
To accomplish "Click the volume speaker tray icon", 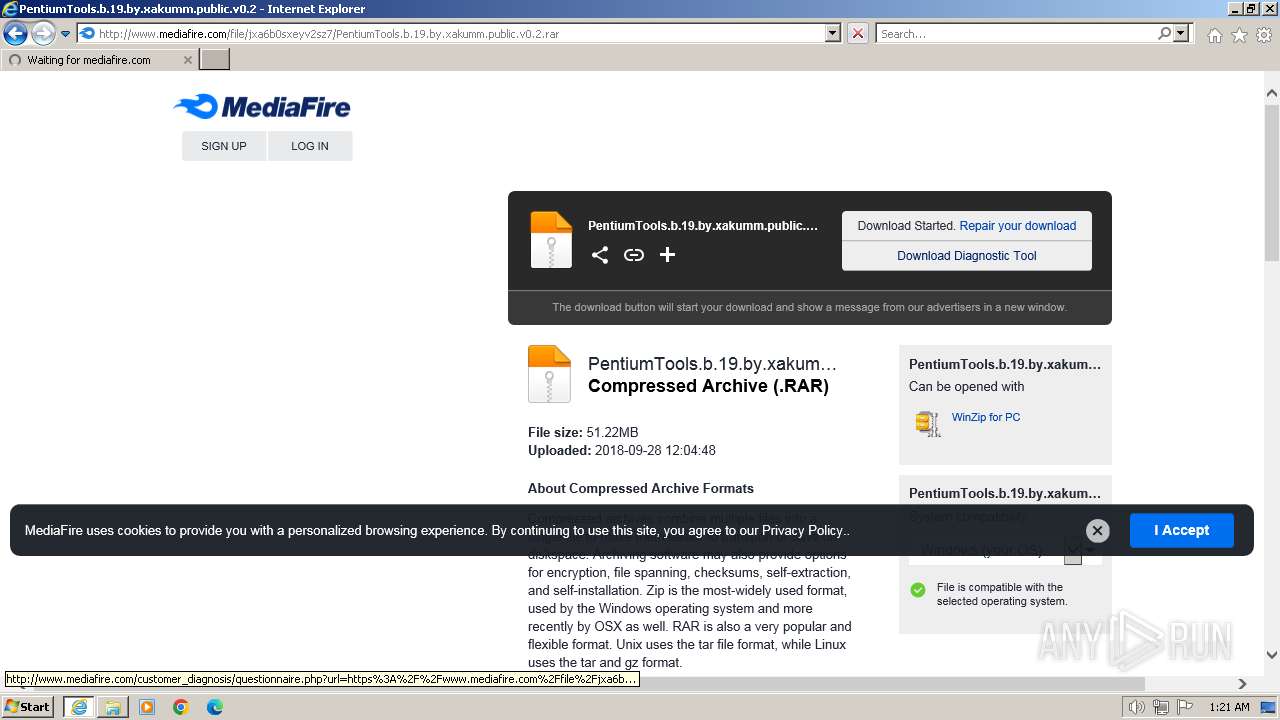I will 1137,707.
